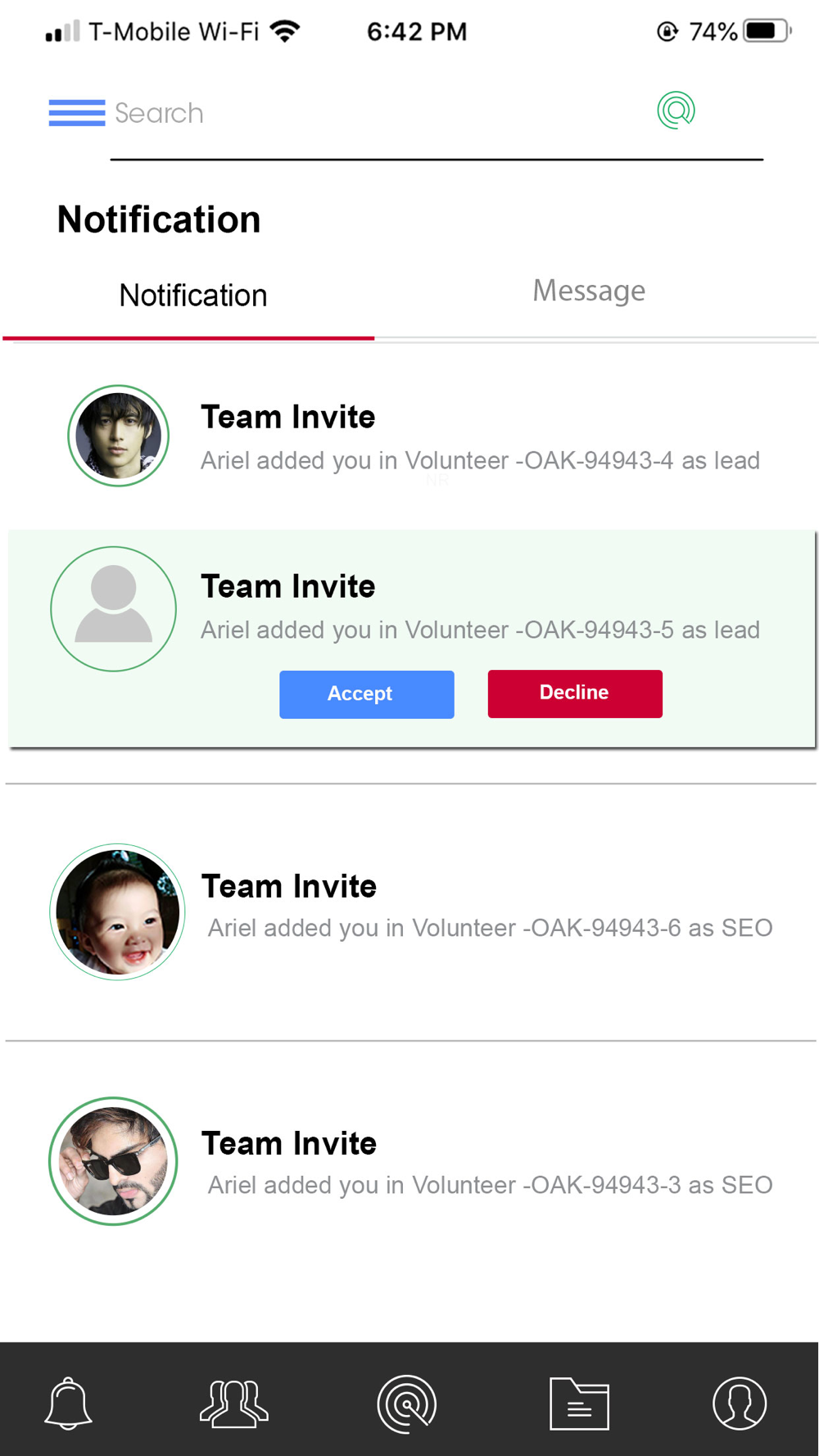
Task: Switch to the Message tab
Action: coord(589,291)
